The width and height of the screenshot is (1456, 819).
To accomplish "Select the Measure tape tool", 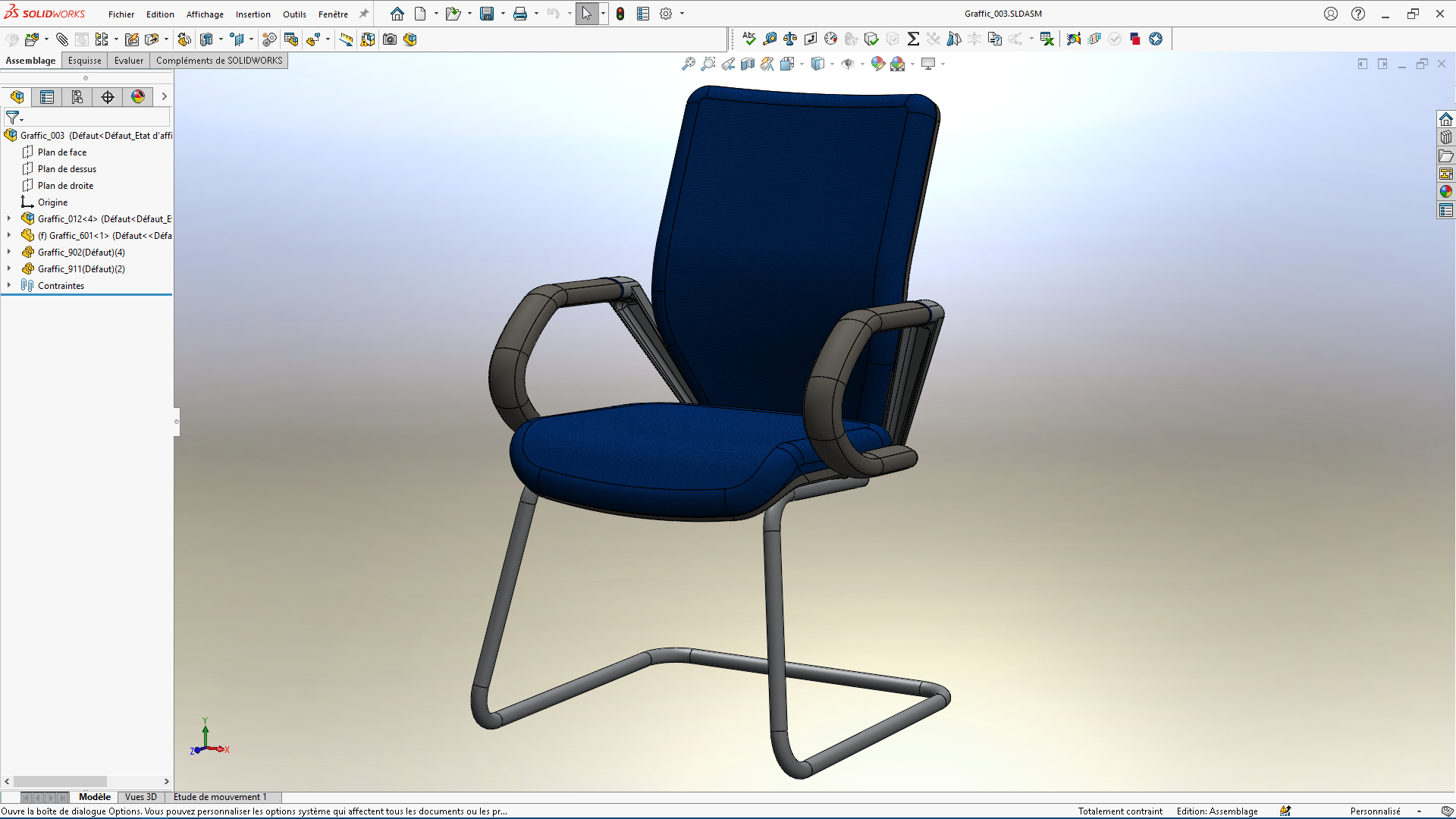I will (770, 39).
